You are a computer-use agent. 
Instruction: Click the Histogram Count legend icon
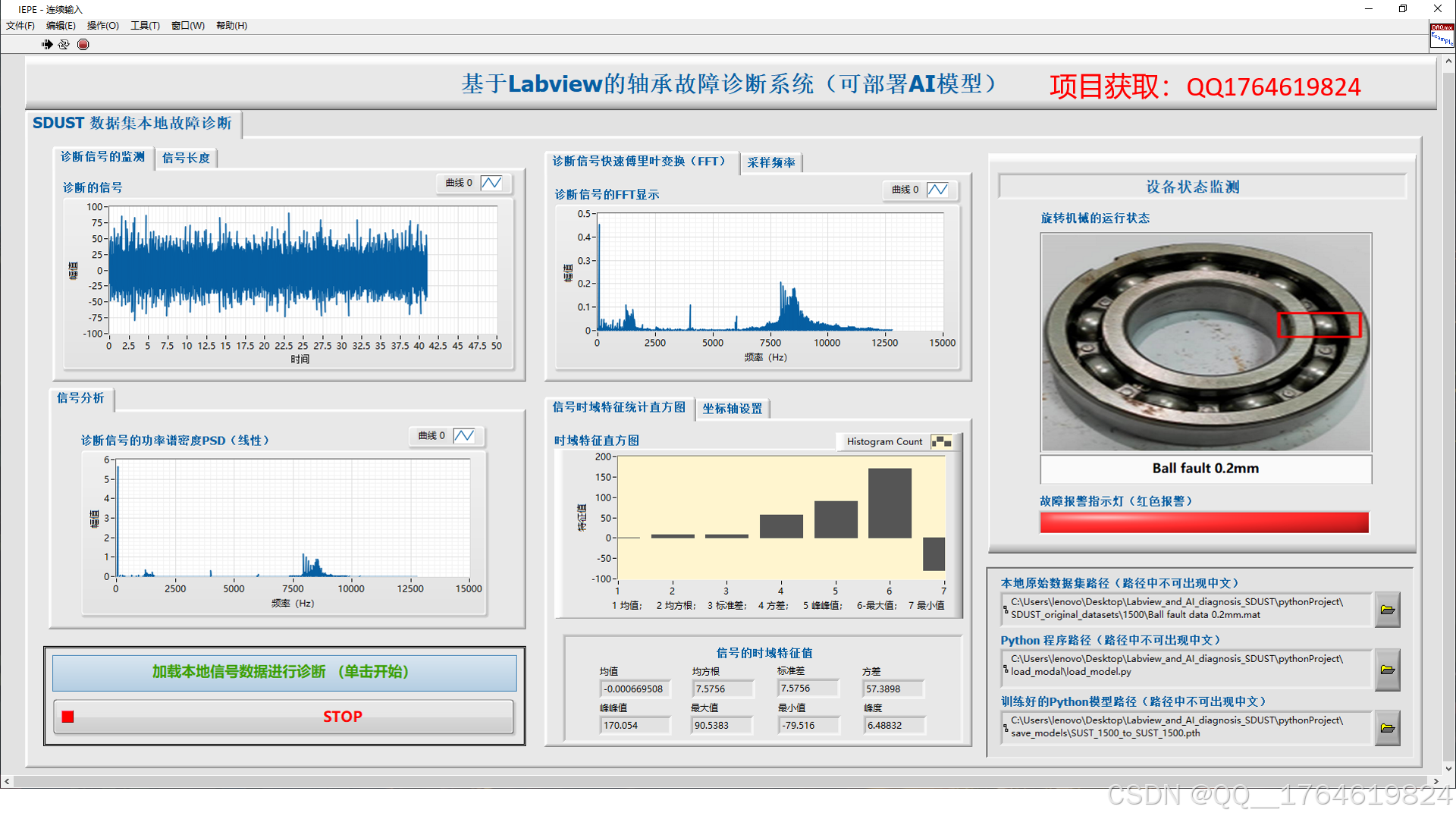pos(941,441)
